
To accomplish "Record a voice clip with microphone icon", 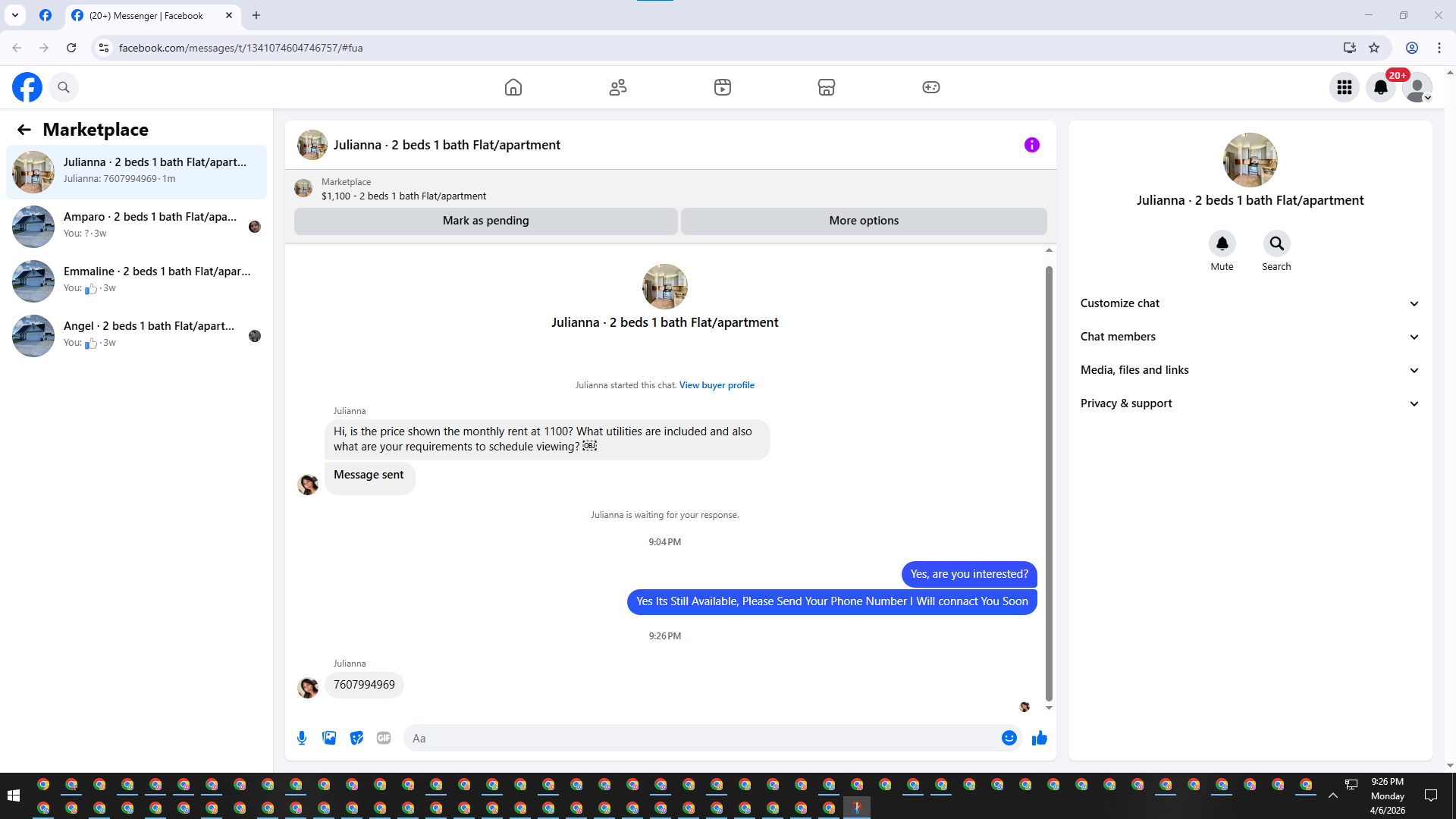I will [302, 738].
